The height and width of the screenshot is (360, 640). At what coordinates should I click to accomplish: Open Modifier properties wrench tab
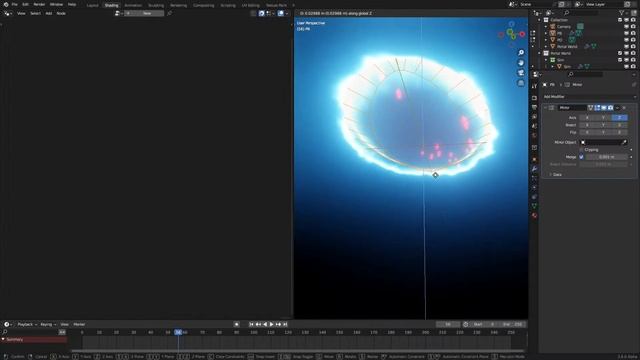pyautogui.click(x=534, y=169)
